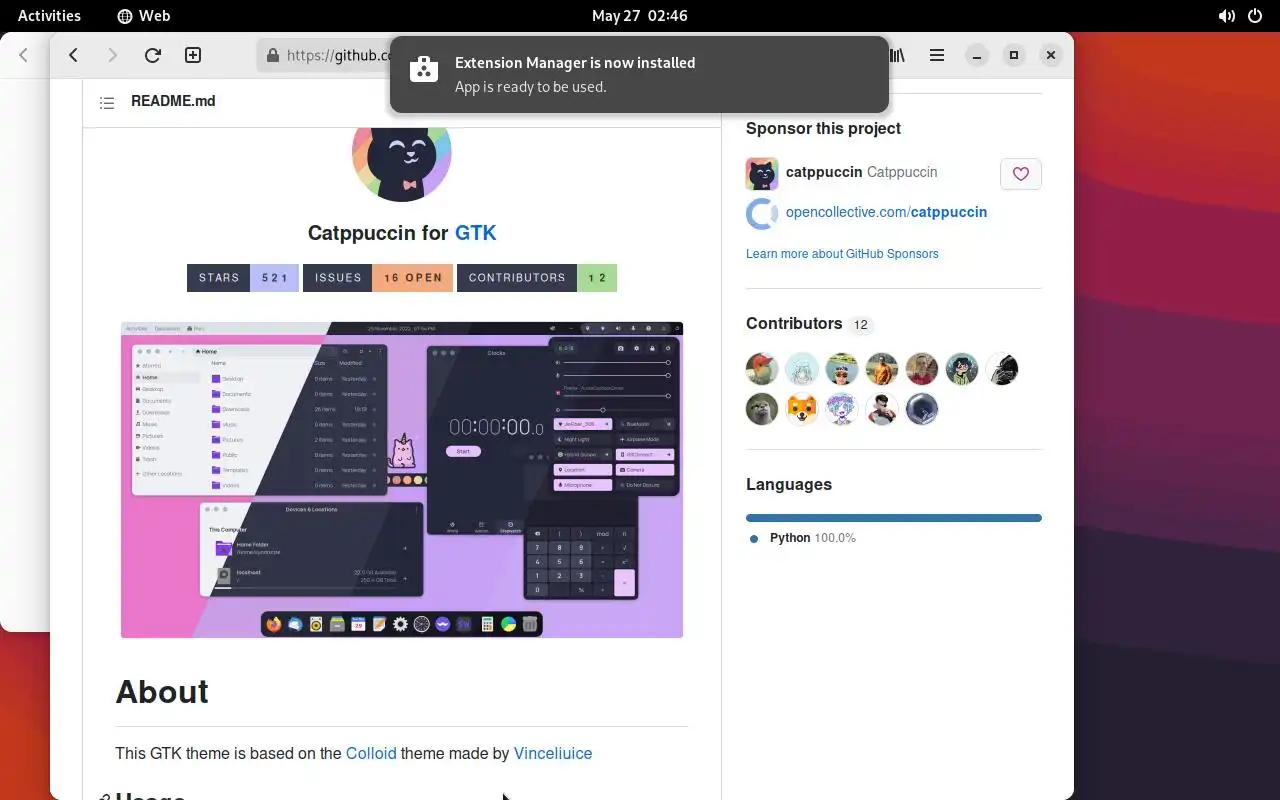Open pale teal sketch contributor avatar

802,369
